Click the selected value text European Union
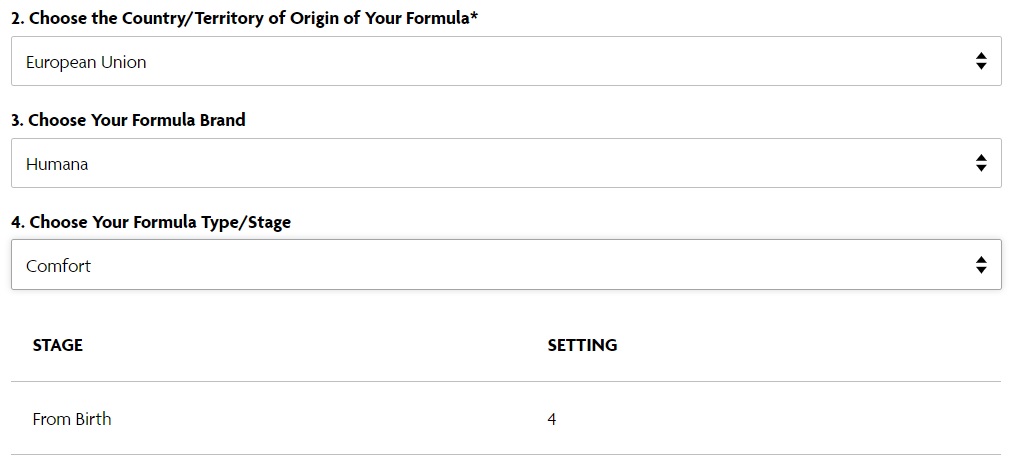 point(86,62)
